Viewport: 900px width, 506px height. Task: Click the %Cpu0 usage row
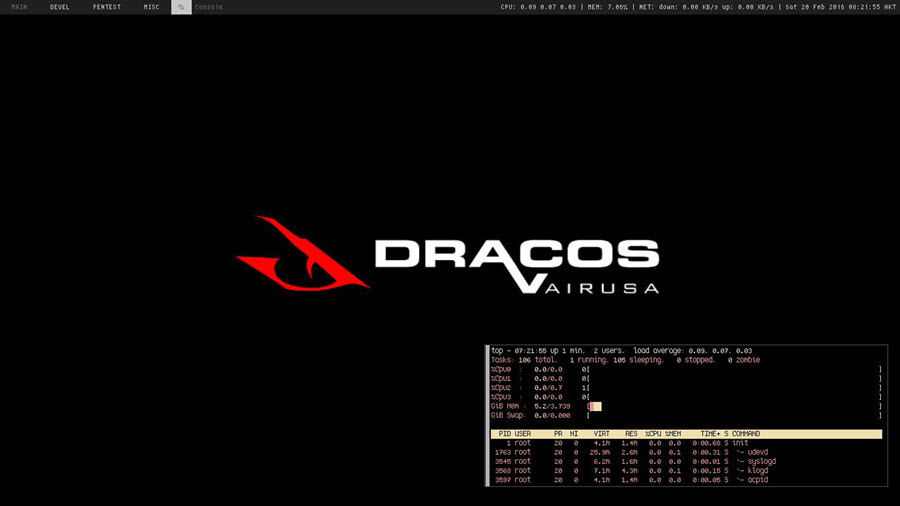point(686,369)
